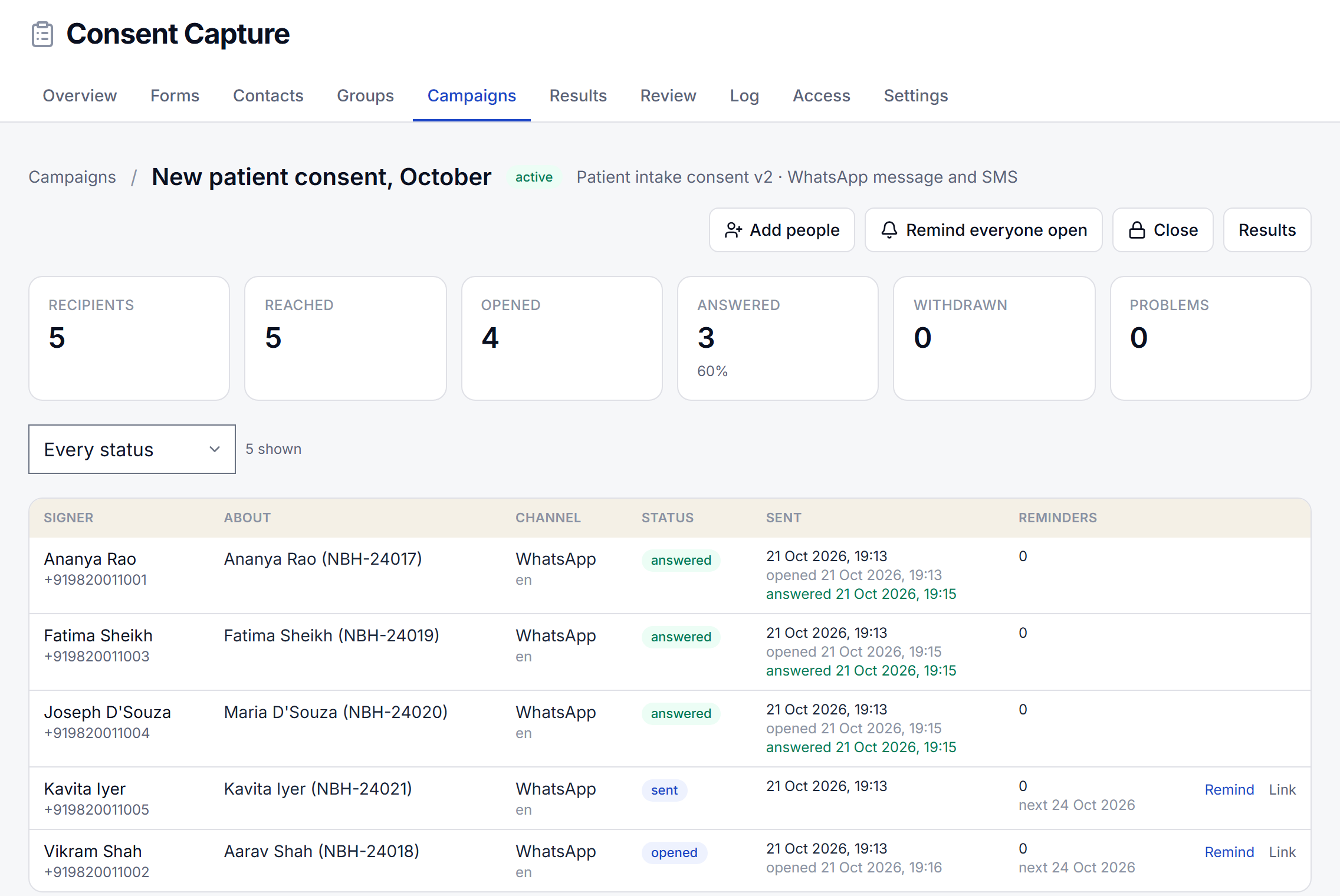Image resolution: width=1340 pixels, height=896 pixels.
Task: Click the active status badge
Action: [x=534, y=177]
